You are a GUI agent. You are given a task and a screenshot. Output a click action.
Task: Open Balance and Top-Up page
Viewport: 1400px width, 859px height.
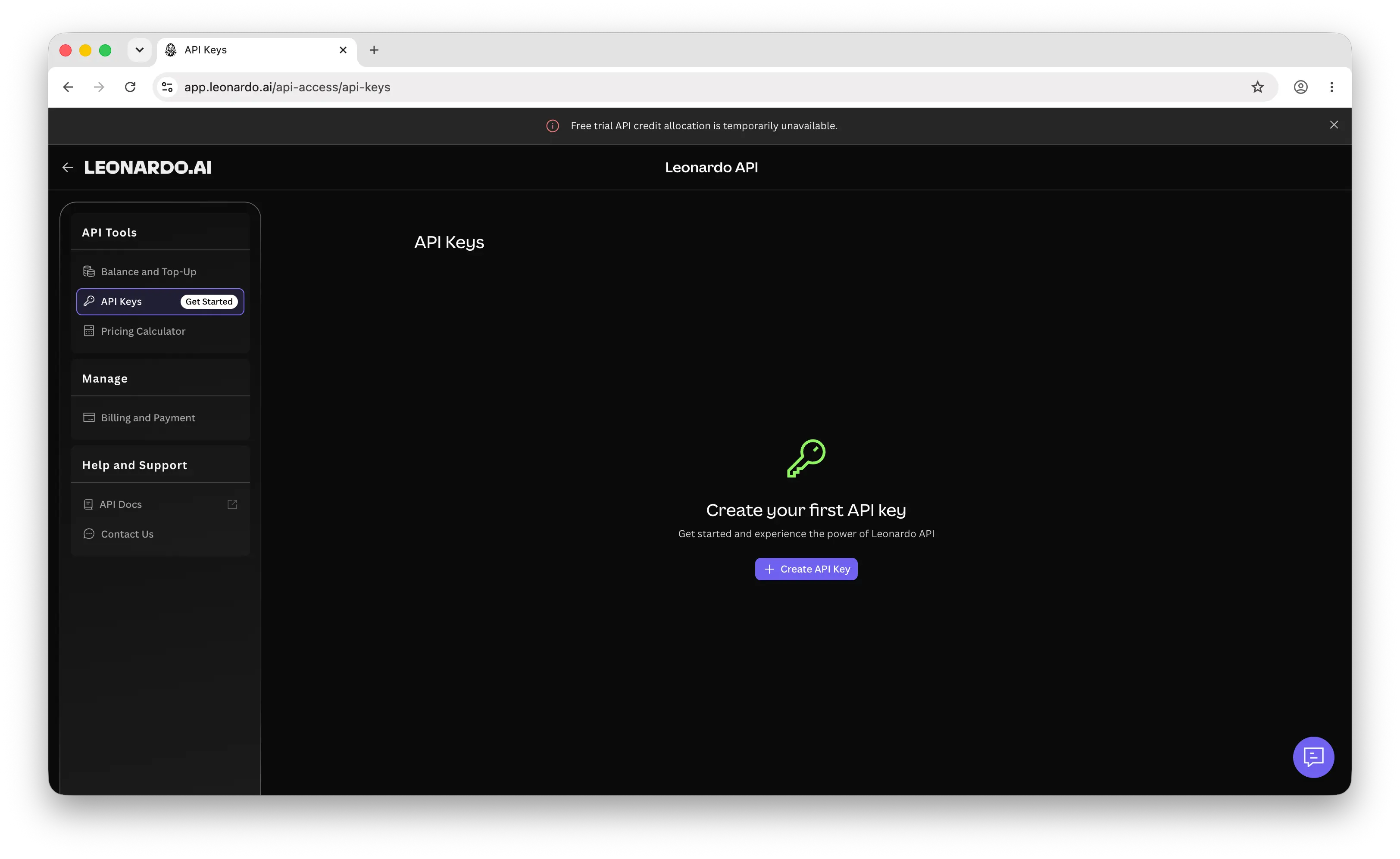(160, 271)
